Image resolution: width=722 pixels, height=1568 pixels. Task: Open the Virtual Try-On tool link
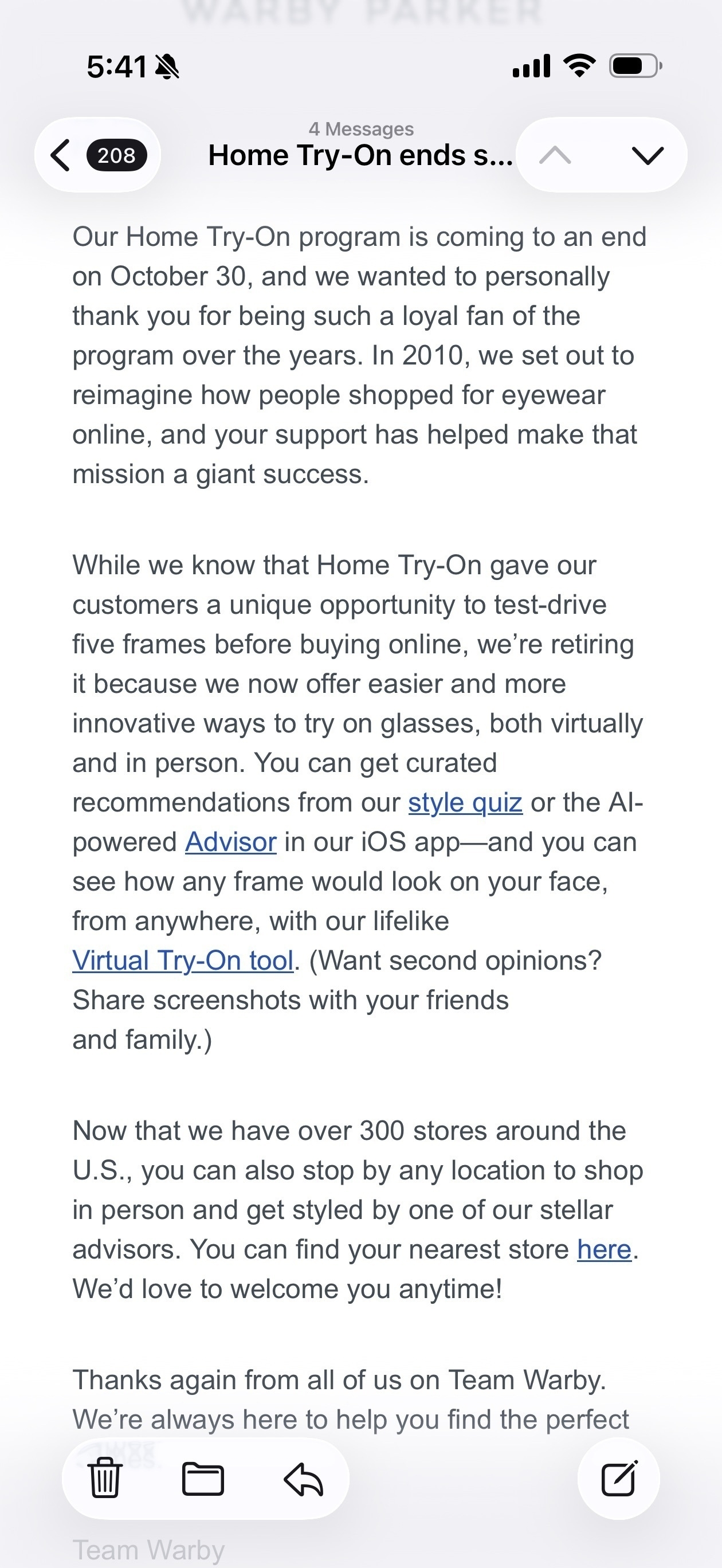183,961
